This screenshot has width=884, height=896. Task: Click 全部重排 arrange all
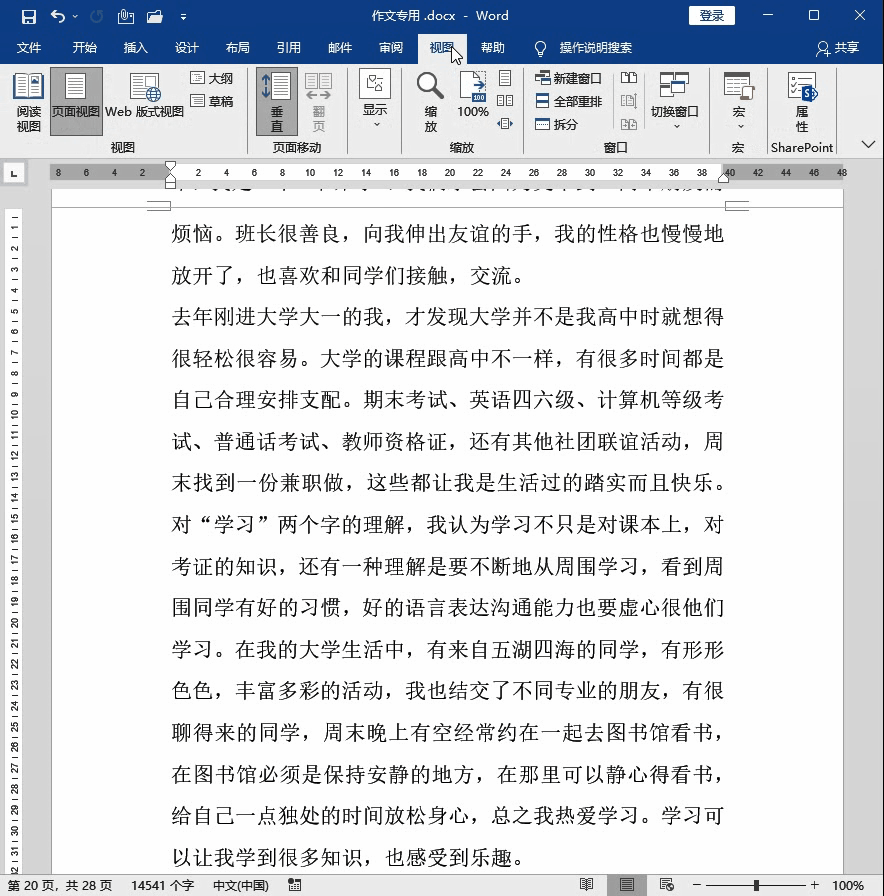click(x=568, y=101)
